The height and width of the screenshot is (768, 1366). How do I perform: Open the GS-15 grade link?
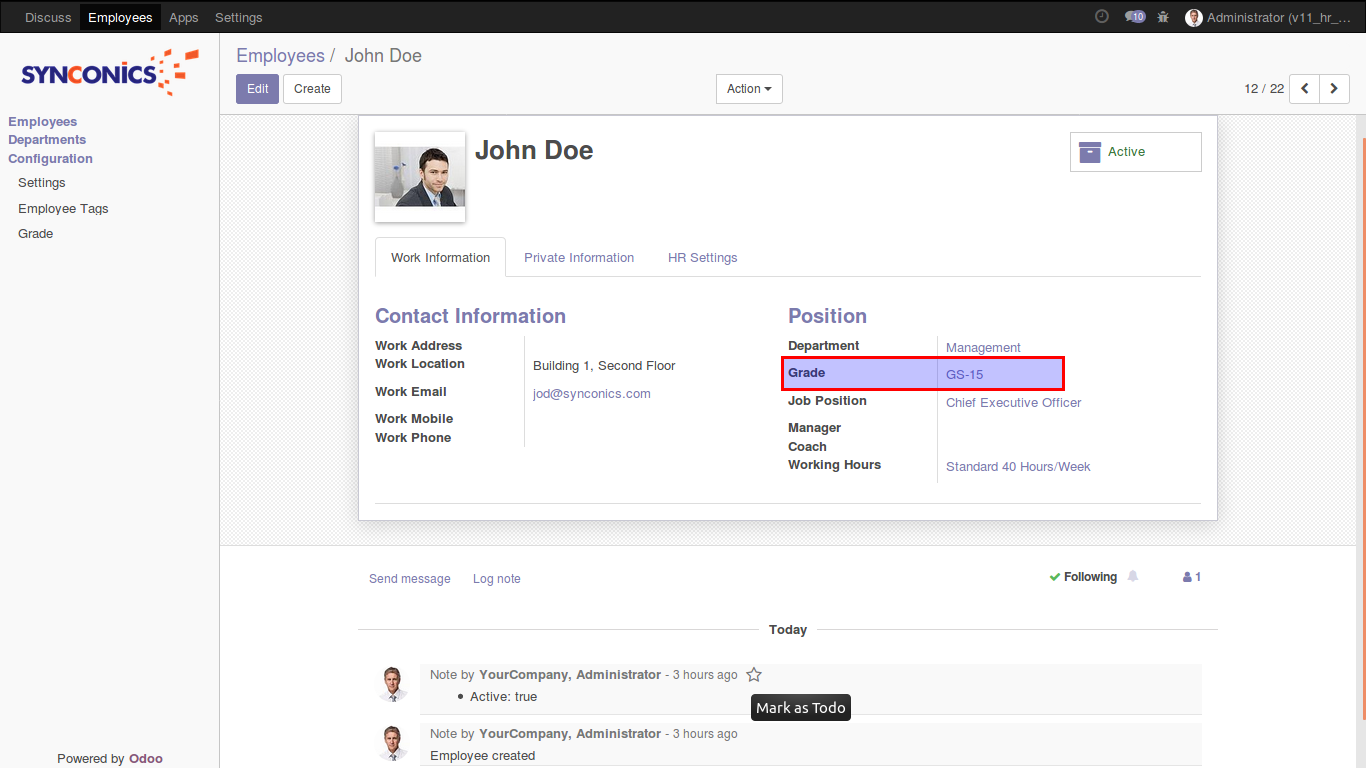[x=965, y=375]
